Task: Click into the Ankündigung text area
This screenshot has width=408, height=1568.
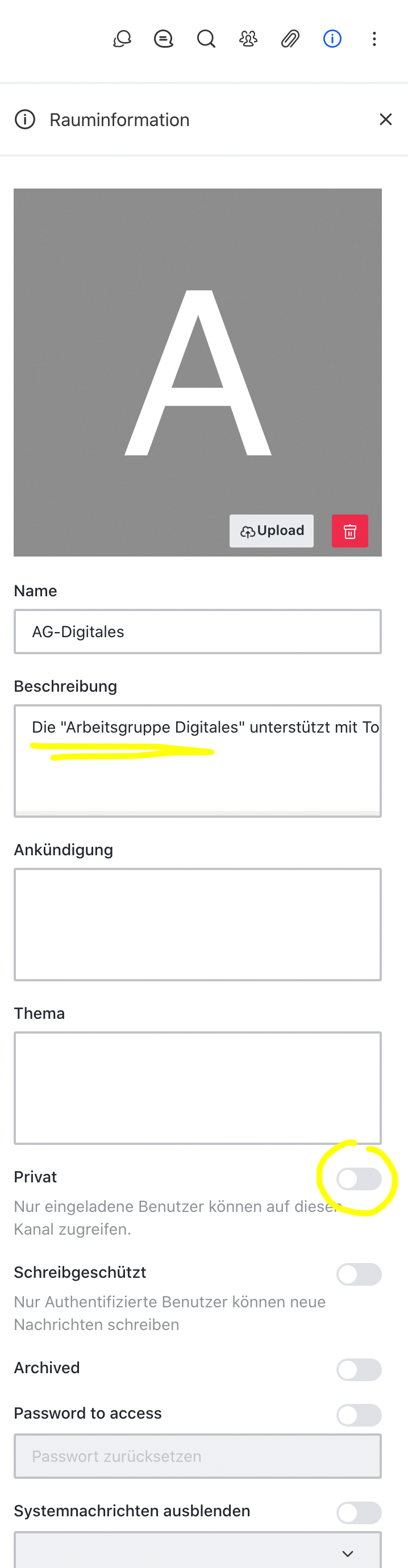Action: click(197, 924)
